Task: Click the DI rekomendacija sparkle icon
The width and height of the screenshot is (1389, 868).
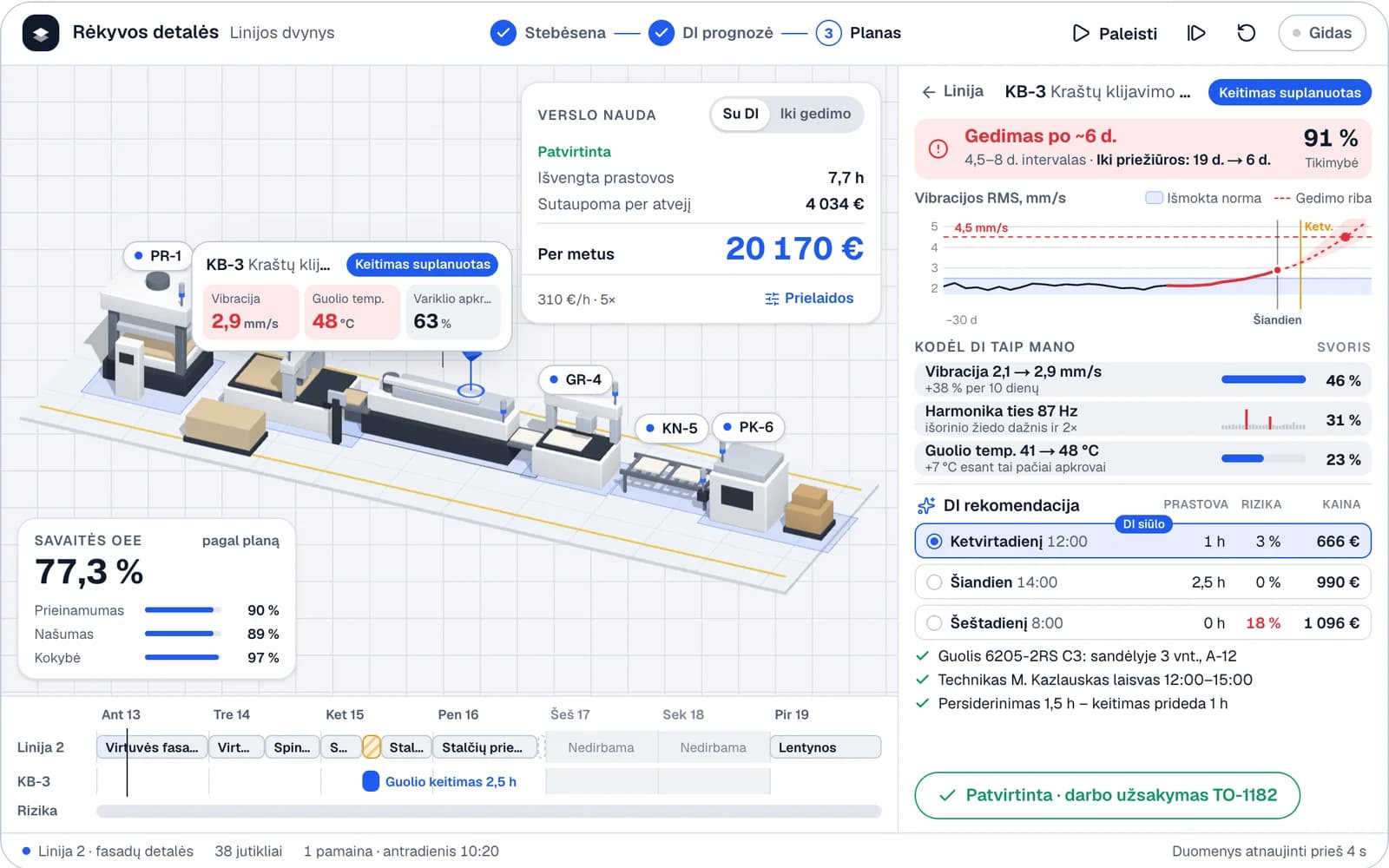Action: tap(926, 505)
